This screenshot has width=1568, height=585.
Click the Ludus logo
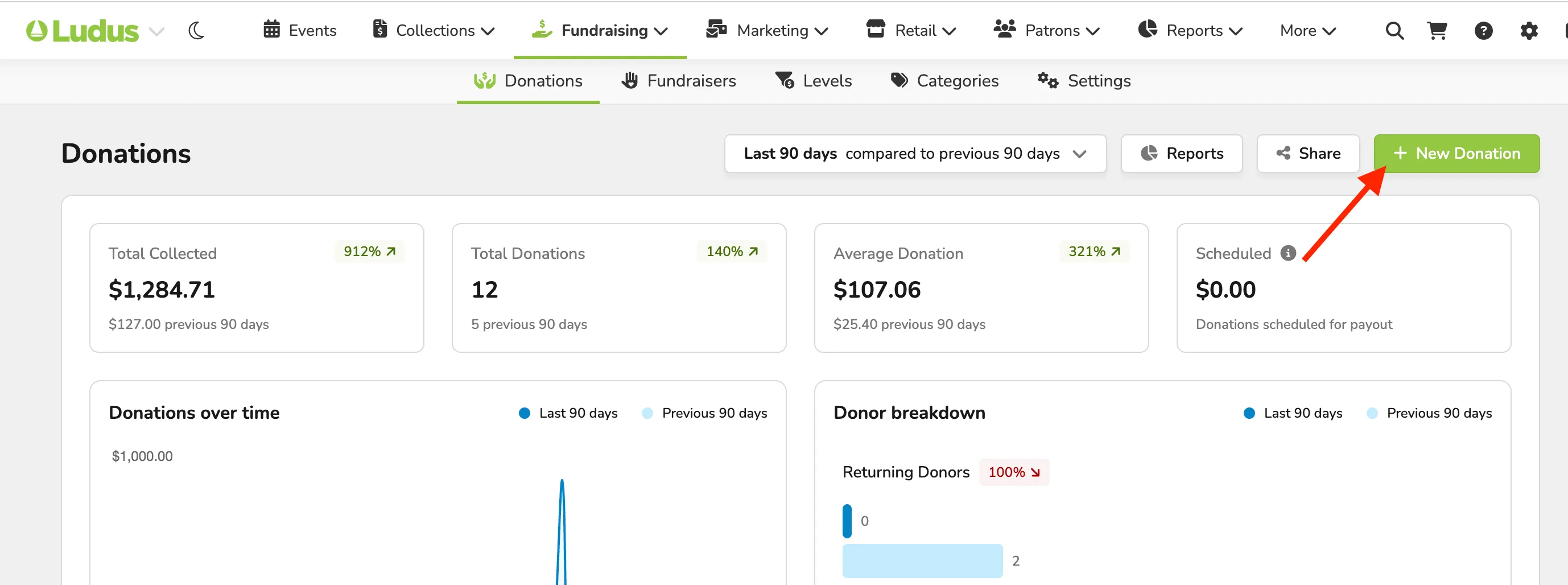point(82,31)
